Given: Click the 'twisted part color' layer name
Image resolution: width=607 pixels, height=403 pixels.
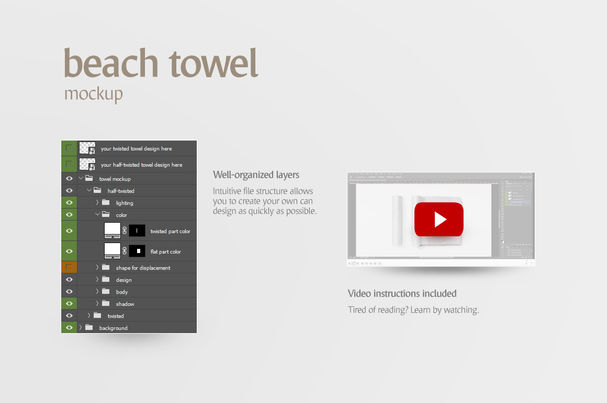Looking at the screenshot, I should coord(170,231).
